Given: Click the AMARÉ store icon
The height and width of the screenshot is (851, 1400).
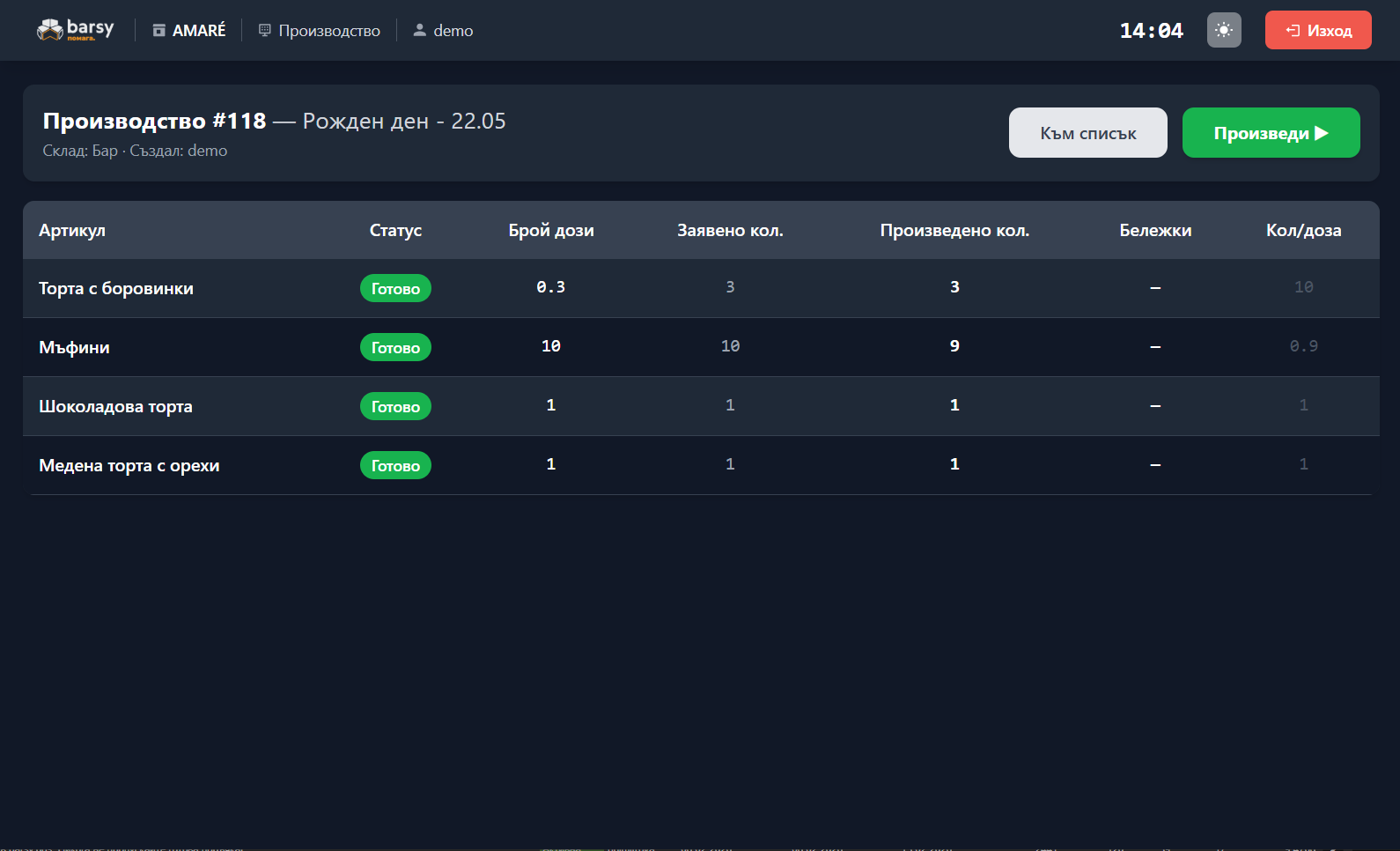Looking at the screenshot, I should [158, 31].
